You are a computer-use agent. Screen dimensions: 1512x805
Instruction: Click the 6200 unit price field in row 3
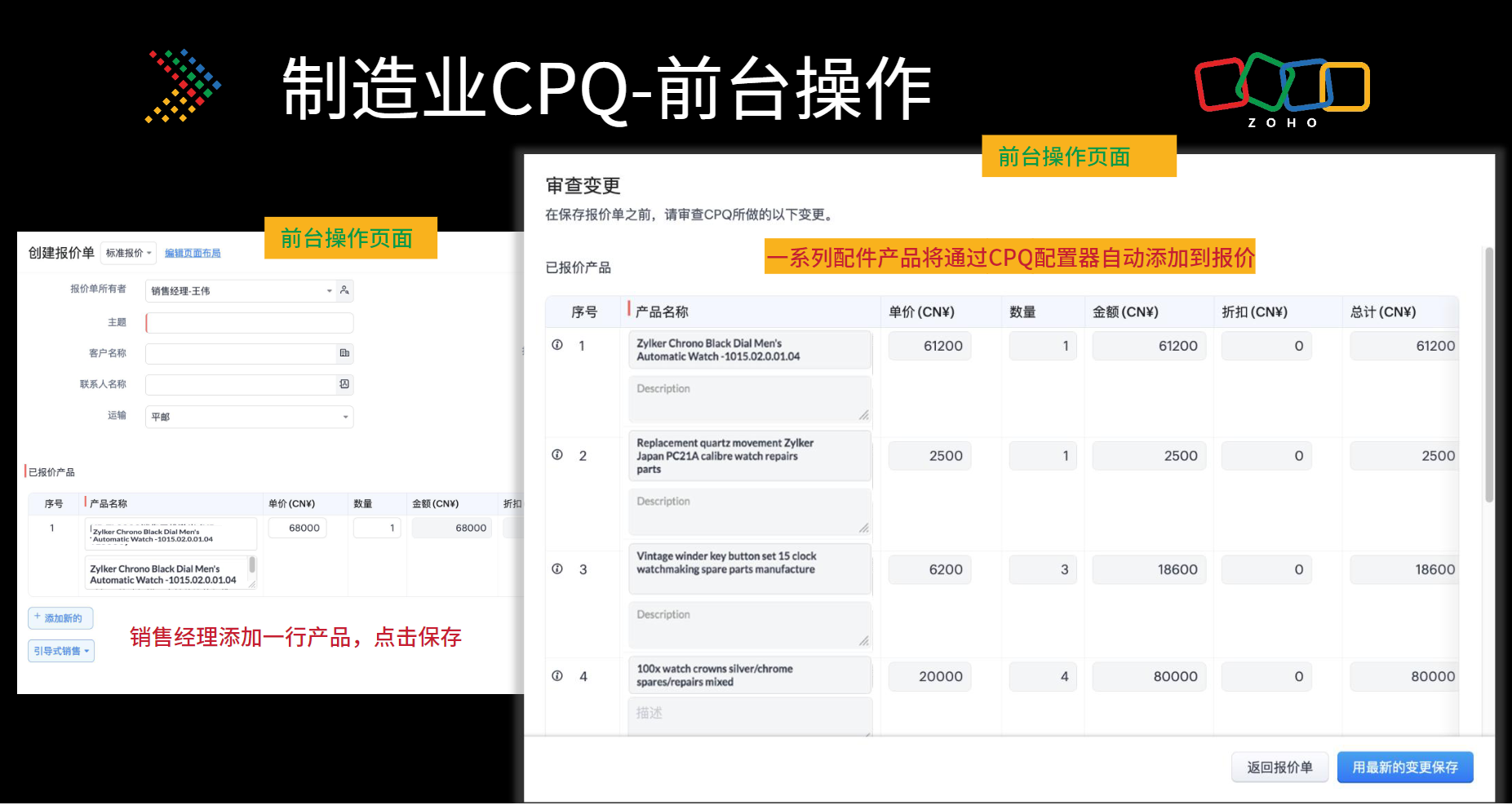929,569
